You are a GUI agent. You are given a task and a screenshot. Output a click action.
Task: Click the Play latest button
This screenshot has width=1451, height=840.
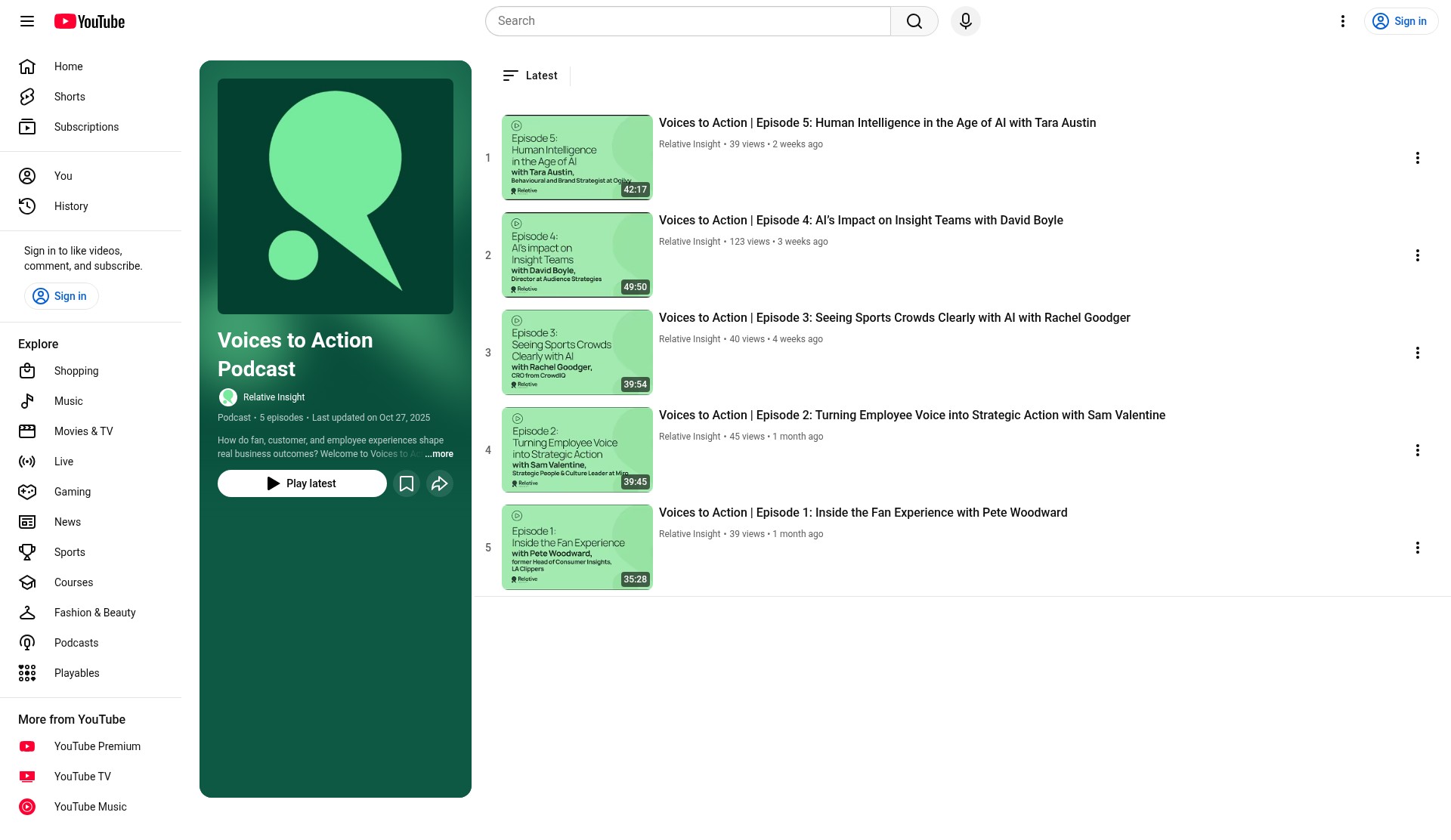[x=302, y=483]
